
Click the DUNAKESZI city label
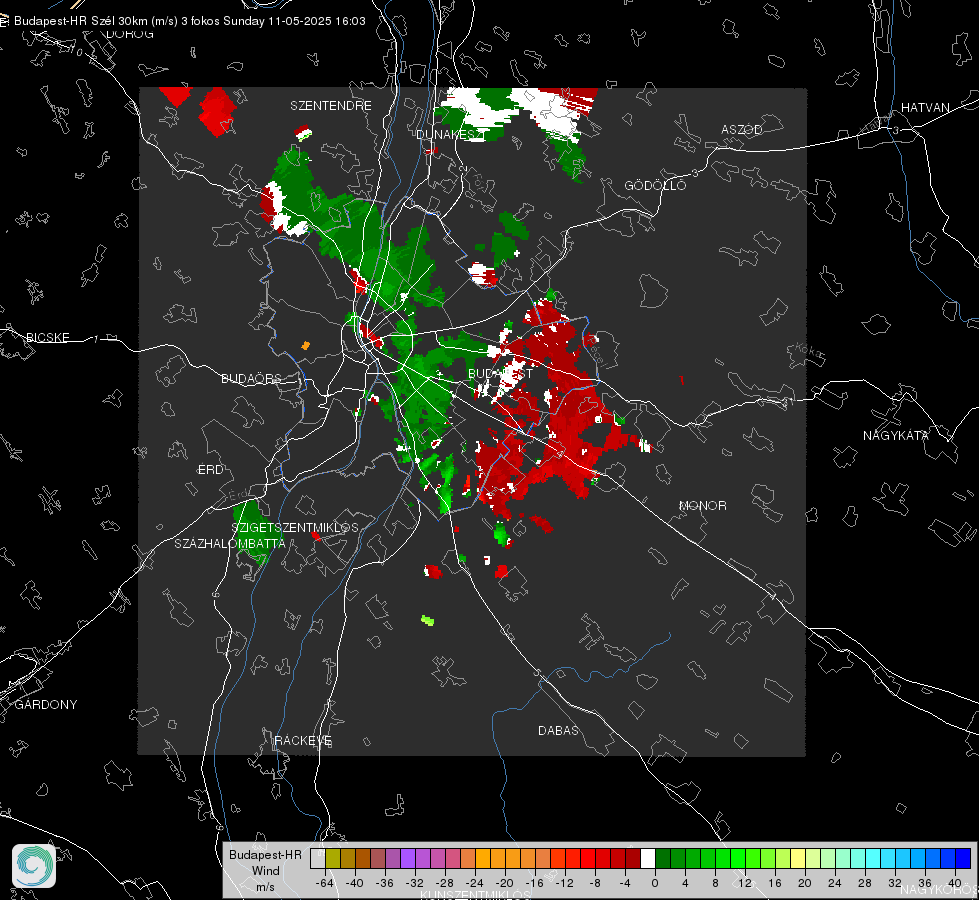(450, 134)
